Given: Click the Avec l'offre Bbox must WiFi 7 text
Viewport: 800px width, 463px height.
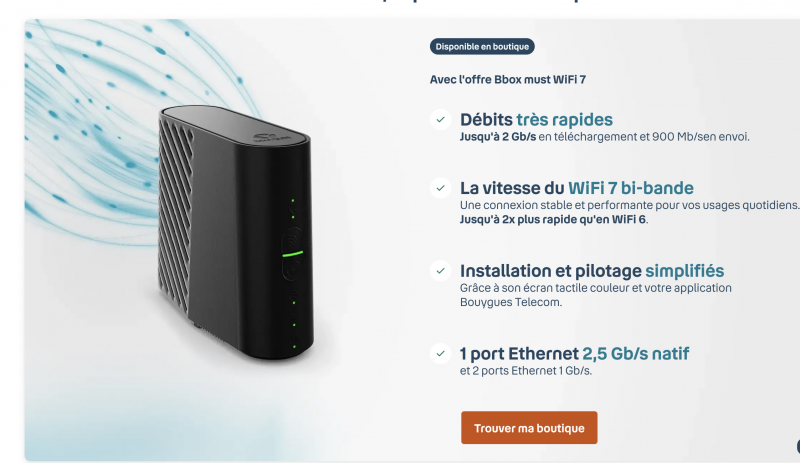Looking at the screenshot, I should 508,80.
